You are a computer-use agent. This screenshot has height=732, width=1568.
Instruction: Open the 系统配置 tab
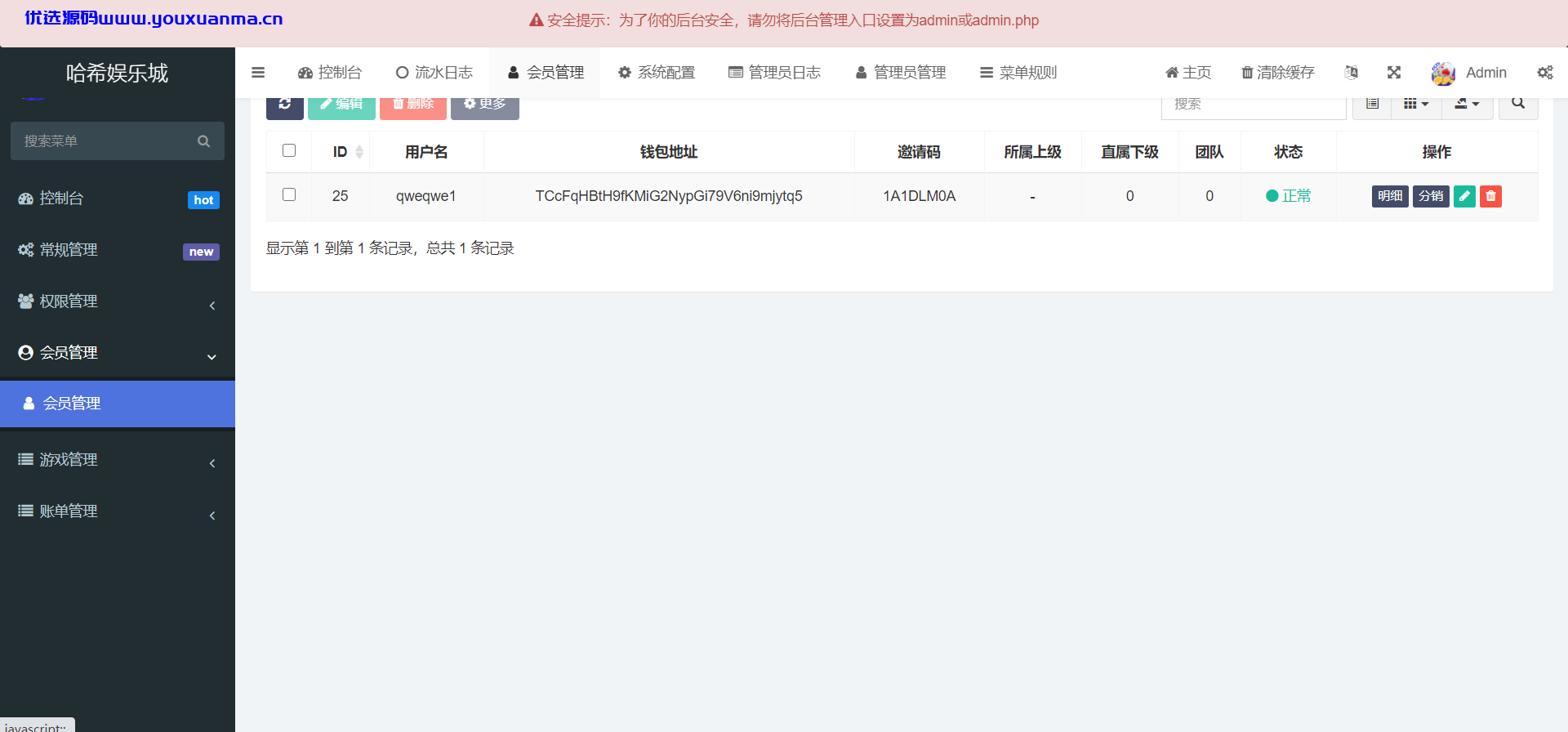657,73
